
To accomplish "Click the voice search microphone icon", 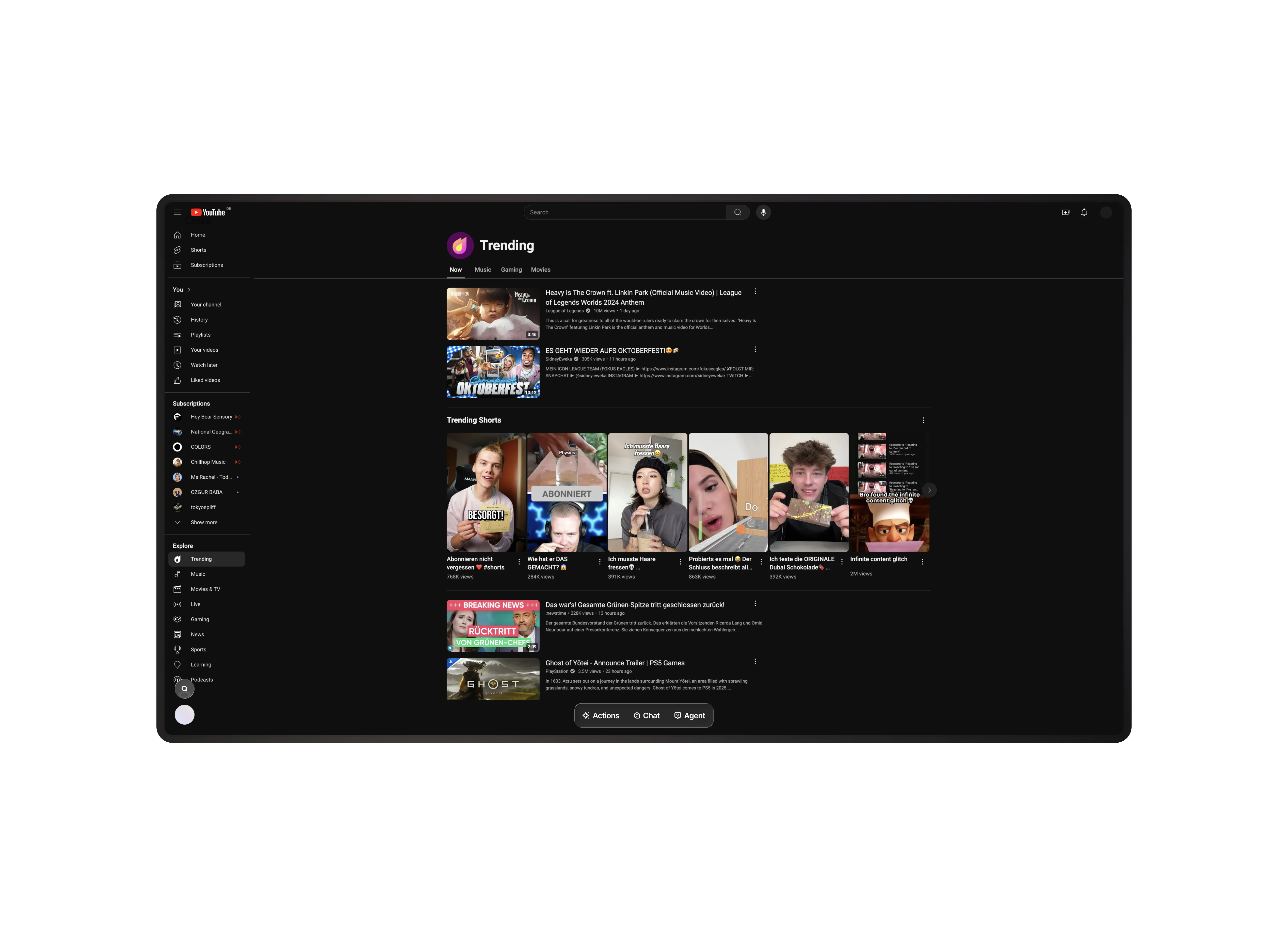I will point(763,212).
